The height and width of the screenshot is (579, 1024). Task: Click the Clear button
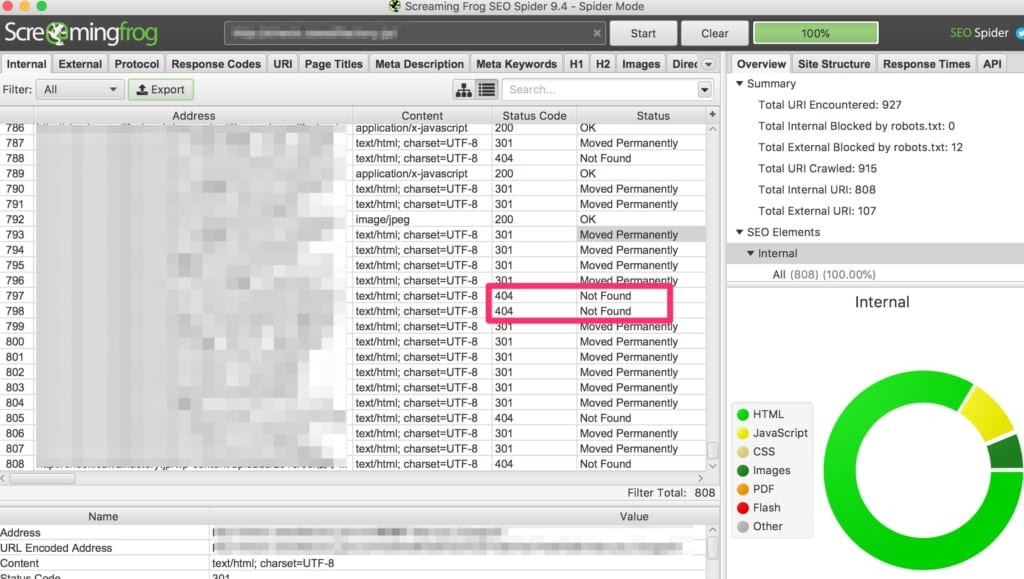(x=714, y=33)
